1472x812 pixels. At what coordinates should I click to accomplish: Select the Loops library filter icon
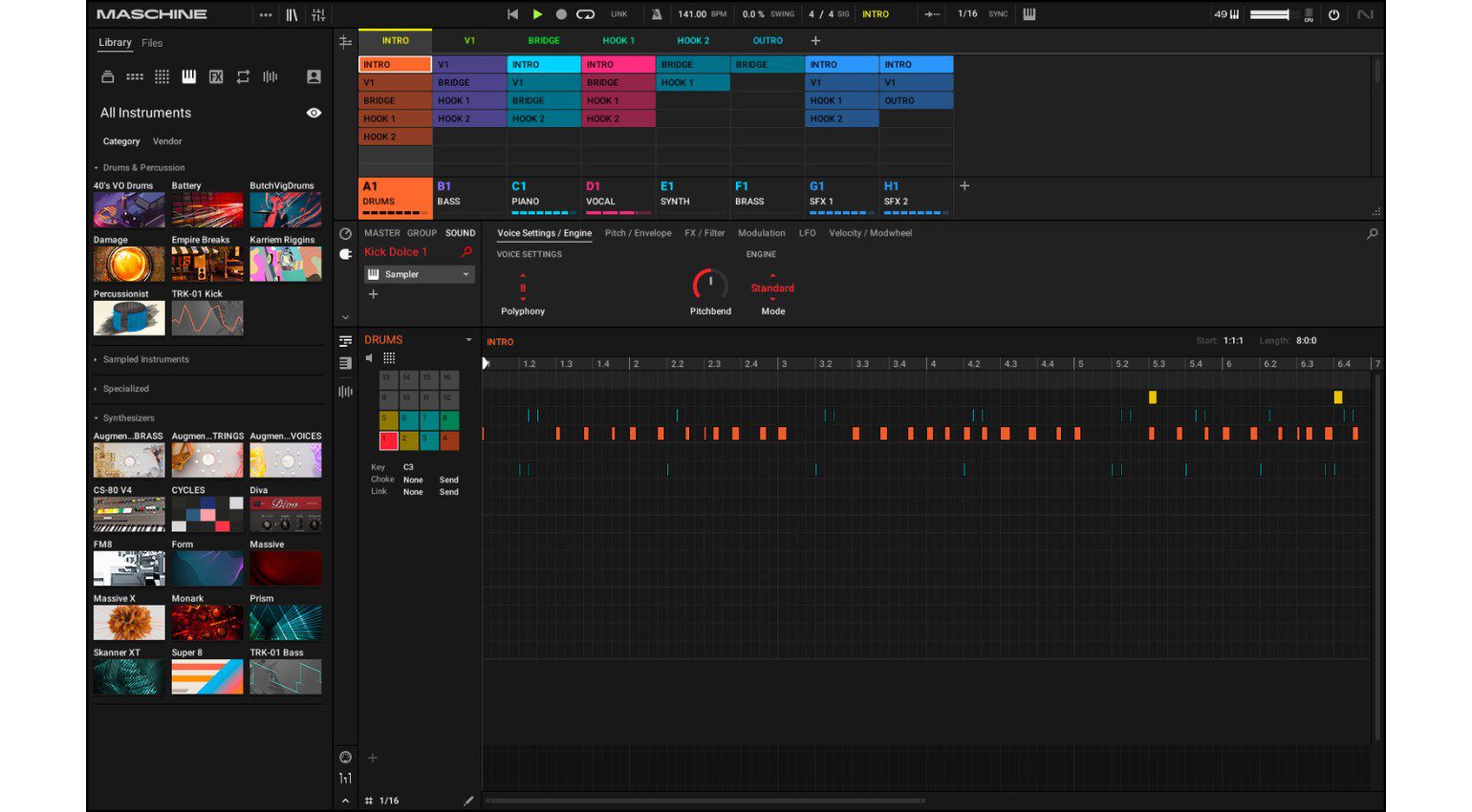point(242,77)
